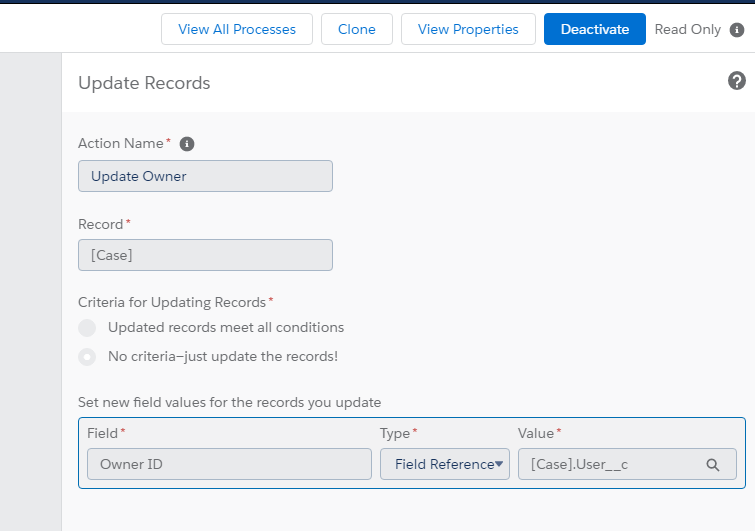The height and width of the screenshot is (531, 755).
Task: Click the 'Criteria for Updating Records' label
Action: click(x=172, y=302)
